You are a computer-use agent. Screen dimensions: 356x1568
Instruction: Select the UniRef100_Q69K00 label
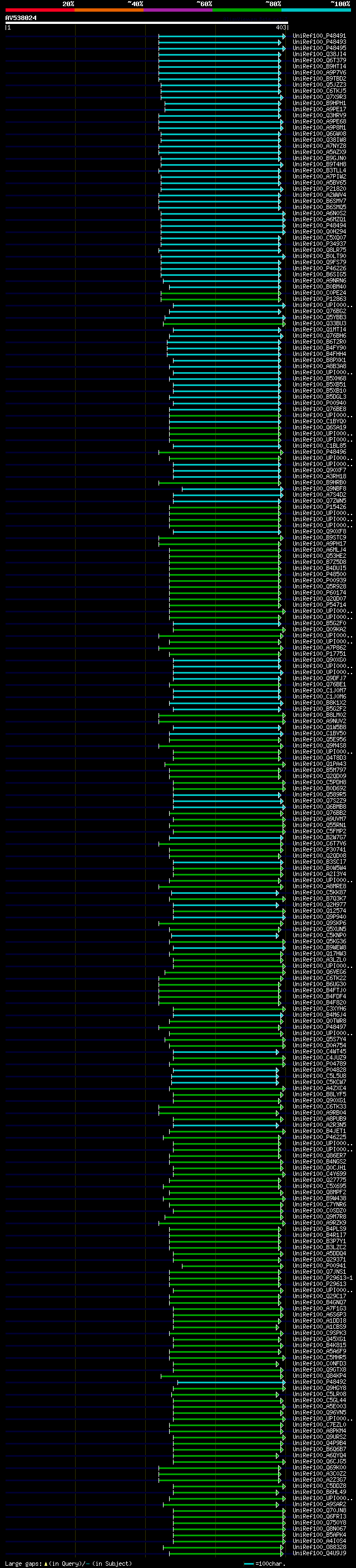[319, 1467]
